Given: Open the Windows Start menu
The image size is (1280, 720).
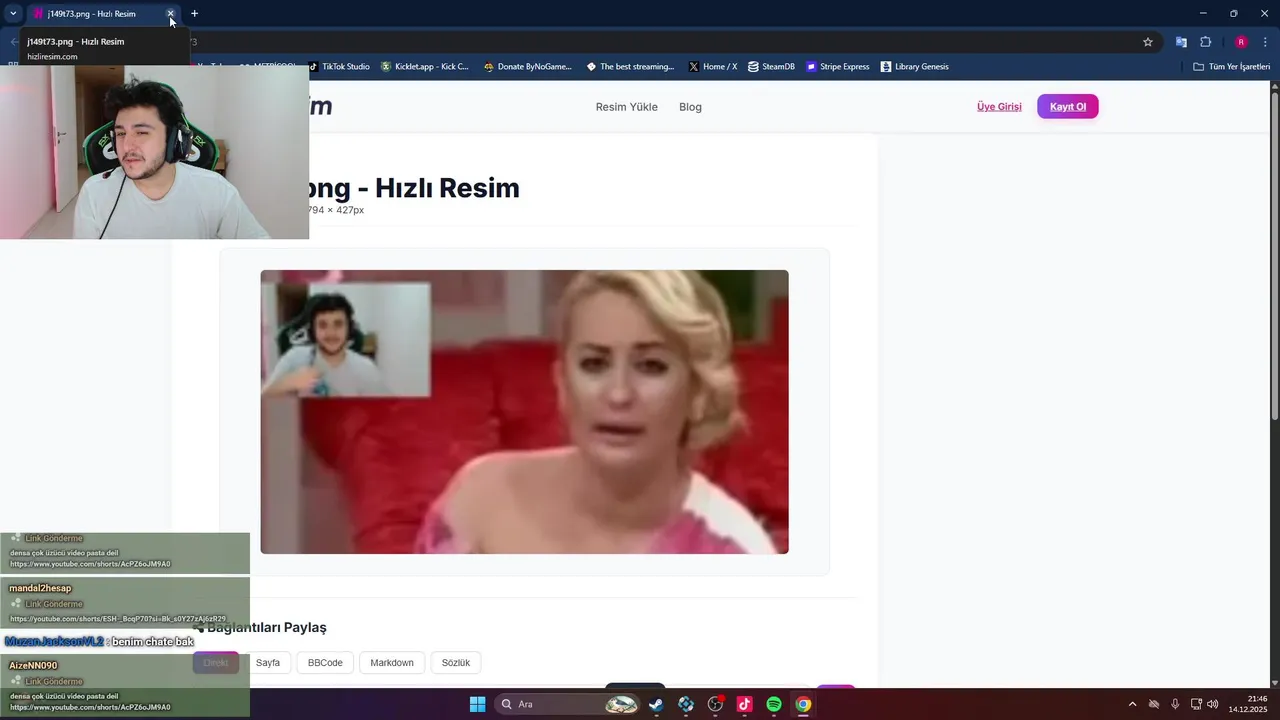Looking at the screenshot, I should point(478,704).
